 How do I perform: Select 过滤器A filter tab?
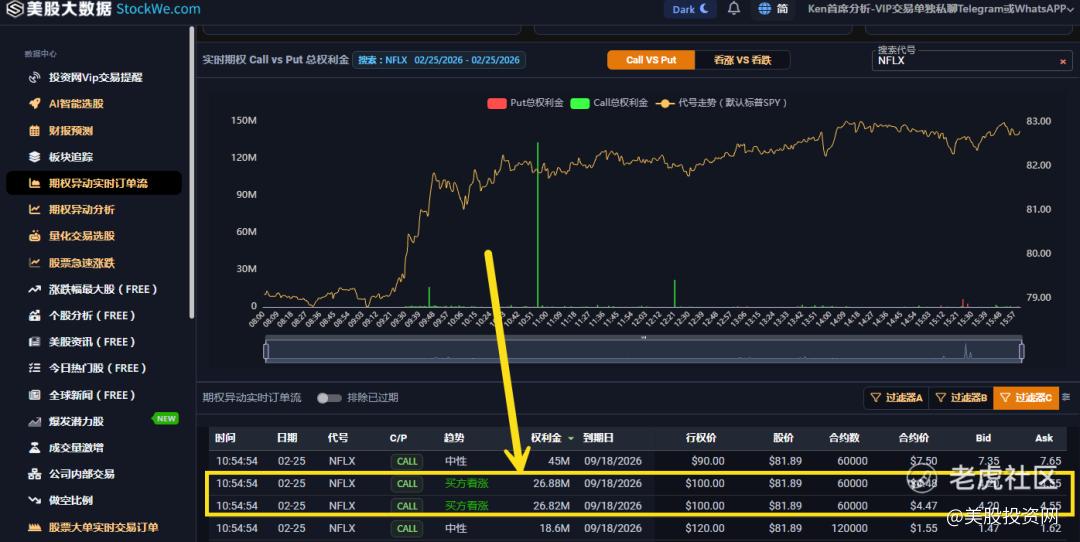pos(896,397)
